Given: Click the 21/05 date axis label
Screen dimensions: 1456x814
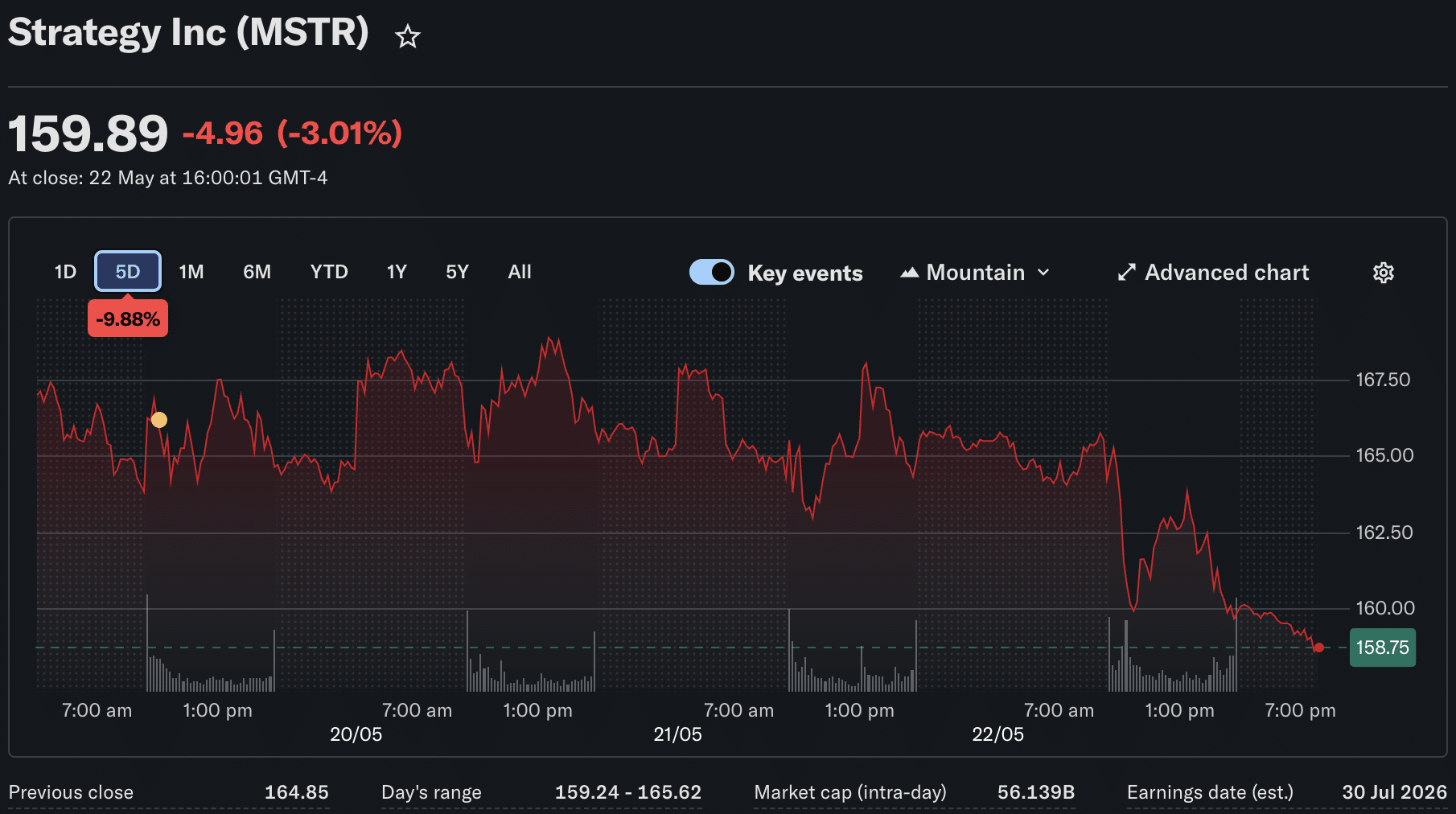Looking at the screenshot, I should [678, 734].
